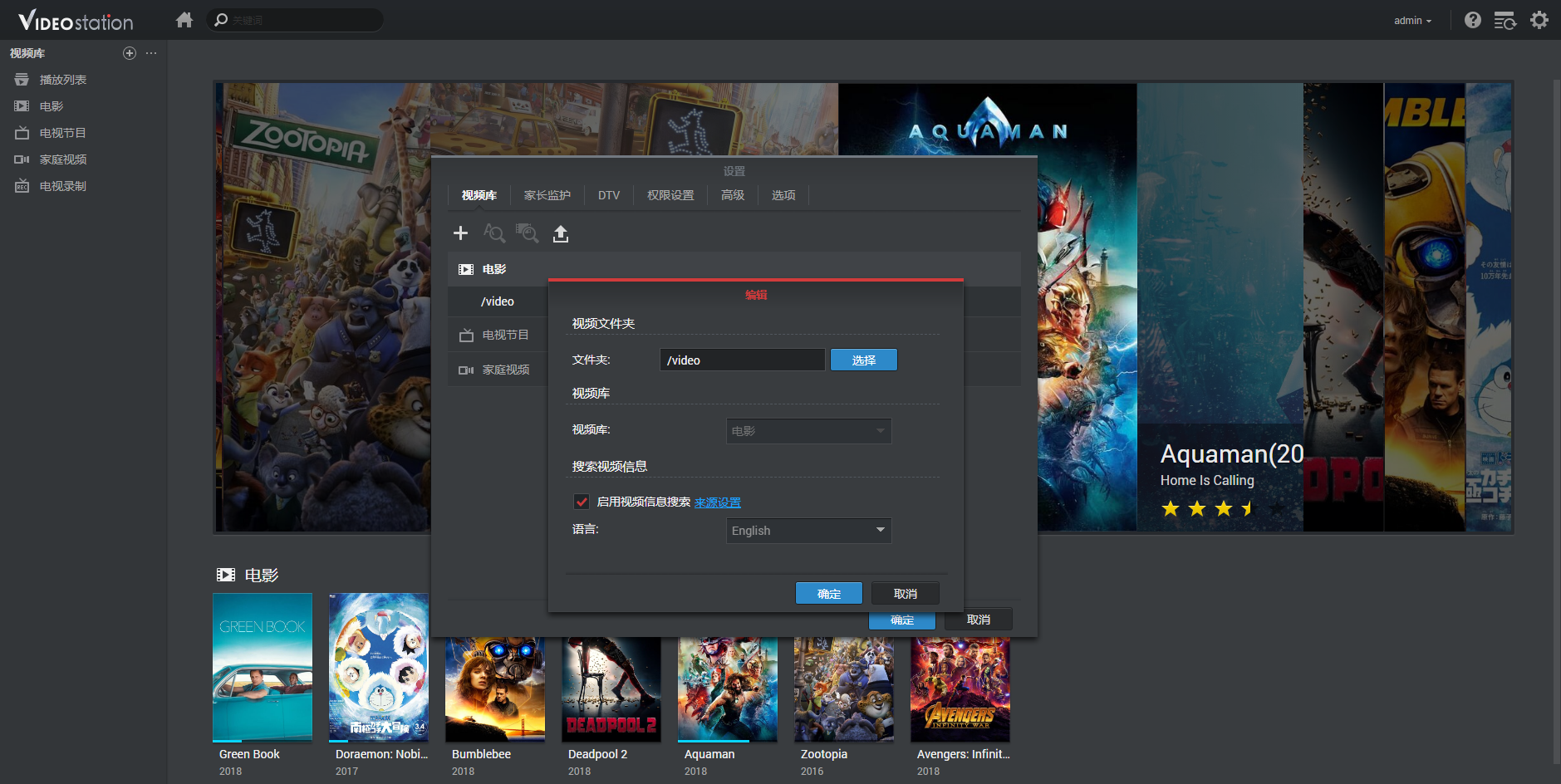
Task: Click the page vertical scrollbar
Action: (x=1557, y=421)
